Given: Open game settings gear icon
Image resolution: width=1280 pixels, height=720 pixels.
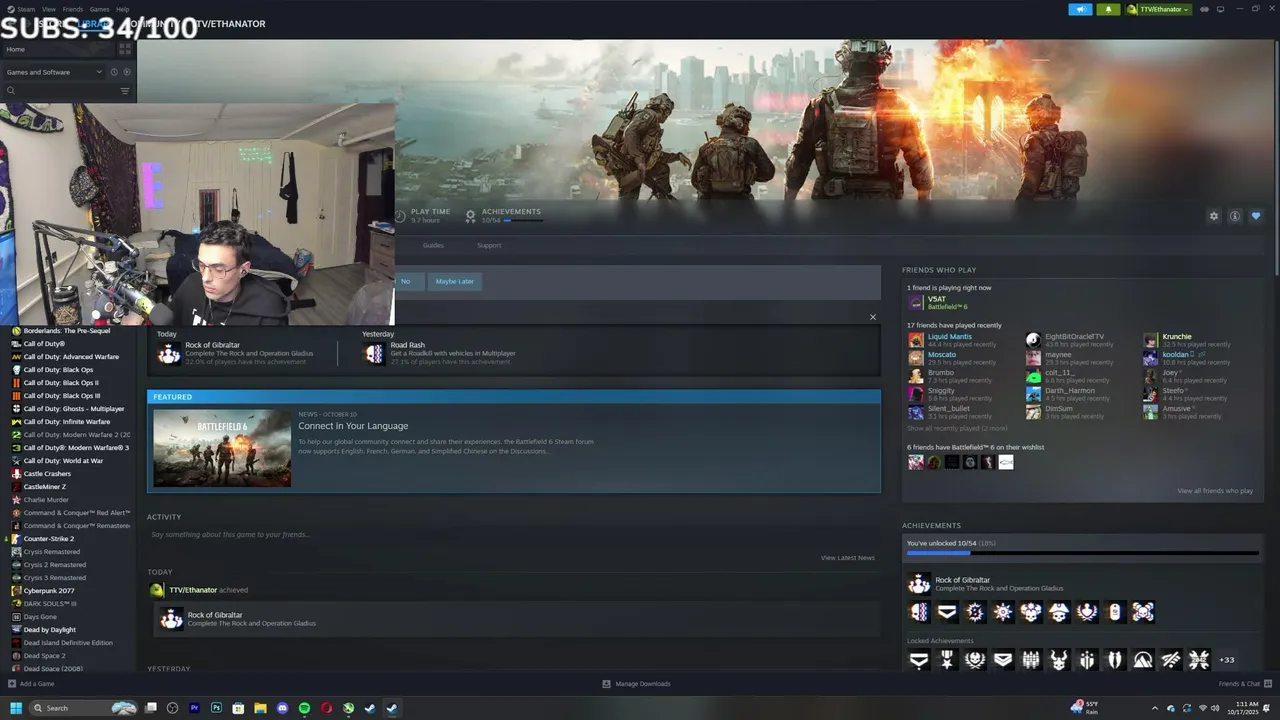Looking at the screenshot, I should pyautogui.click(x=1214, y=216).
